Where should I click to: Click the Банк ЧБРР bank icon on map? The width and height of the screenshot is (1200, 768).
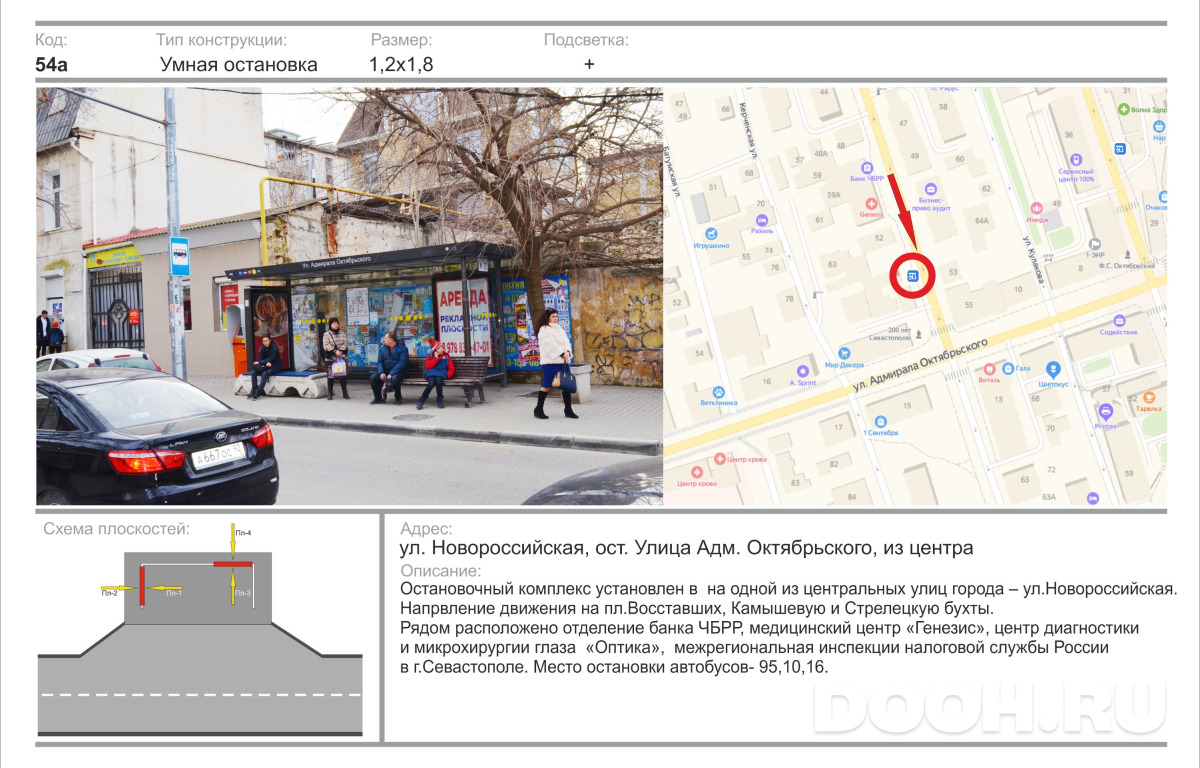coord(865,170)
